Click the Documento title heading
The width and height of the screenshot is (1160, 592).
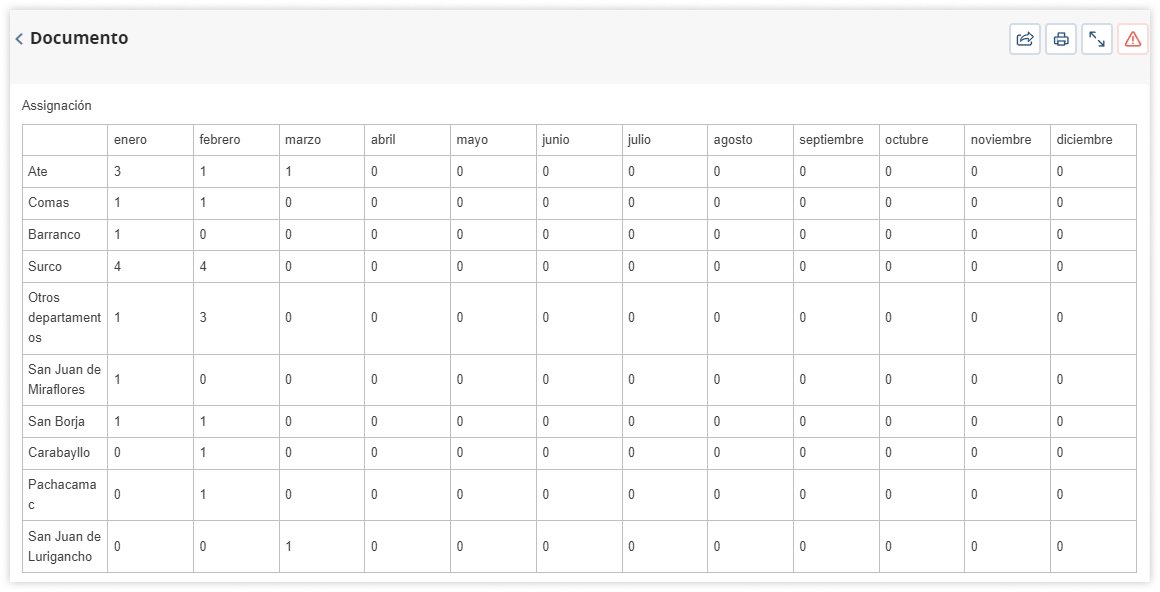tap(79, 38)
